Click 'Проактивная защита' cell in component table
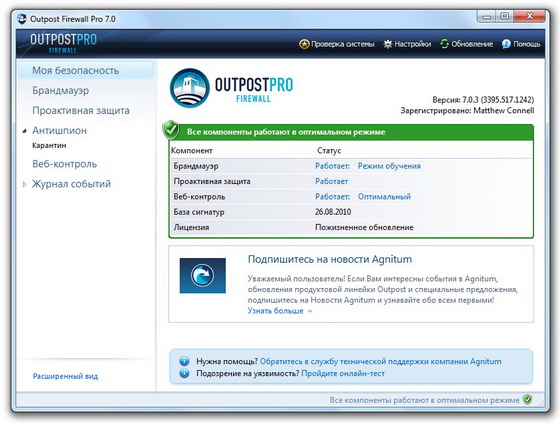Screen dimensions: 560x425 pos(212,181)
